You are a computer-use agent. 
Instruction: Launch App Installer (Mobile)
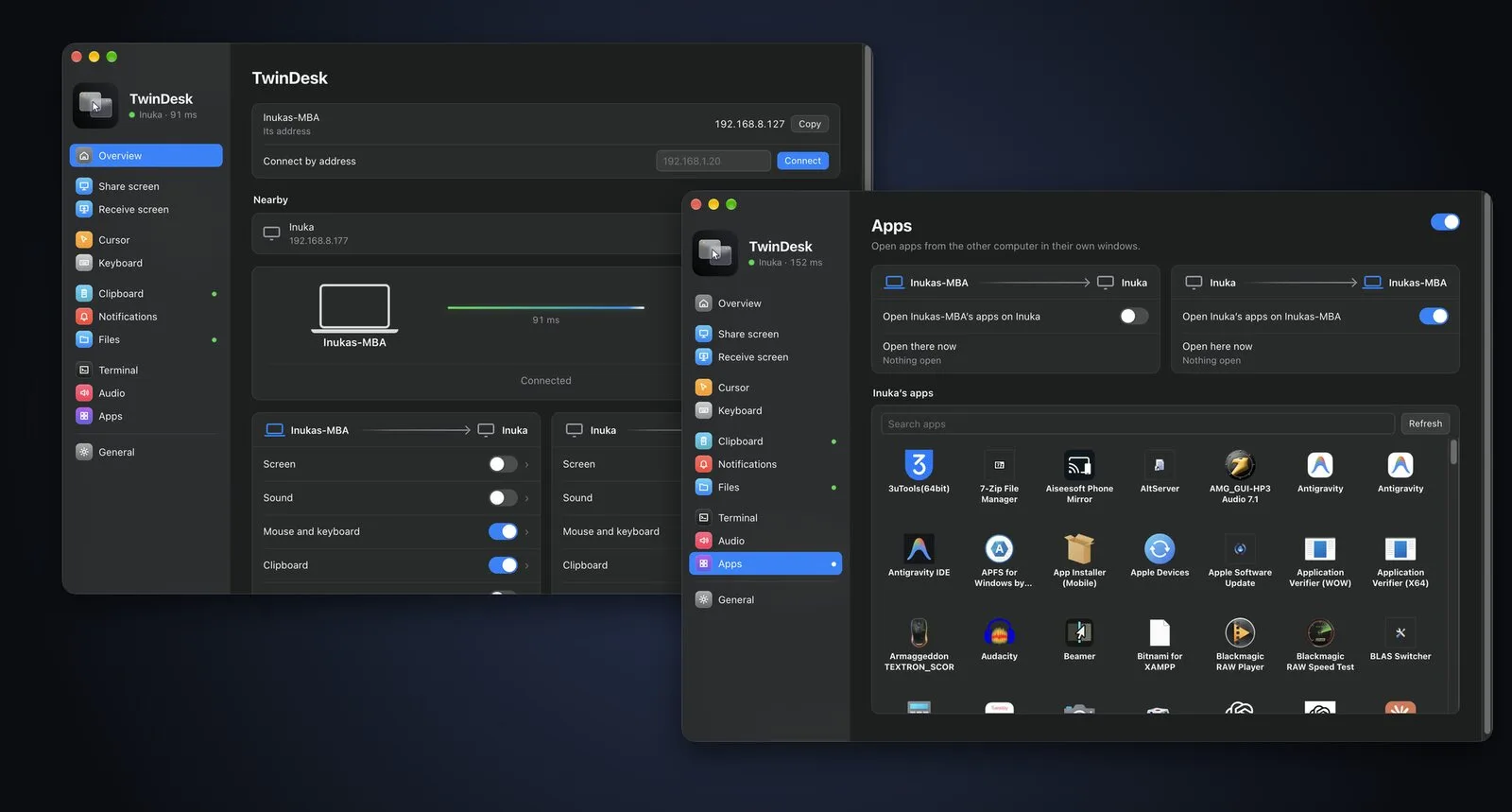pos(1079,549)
